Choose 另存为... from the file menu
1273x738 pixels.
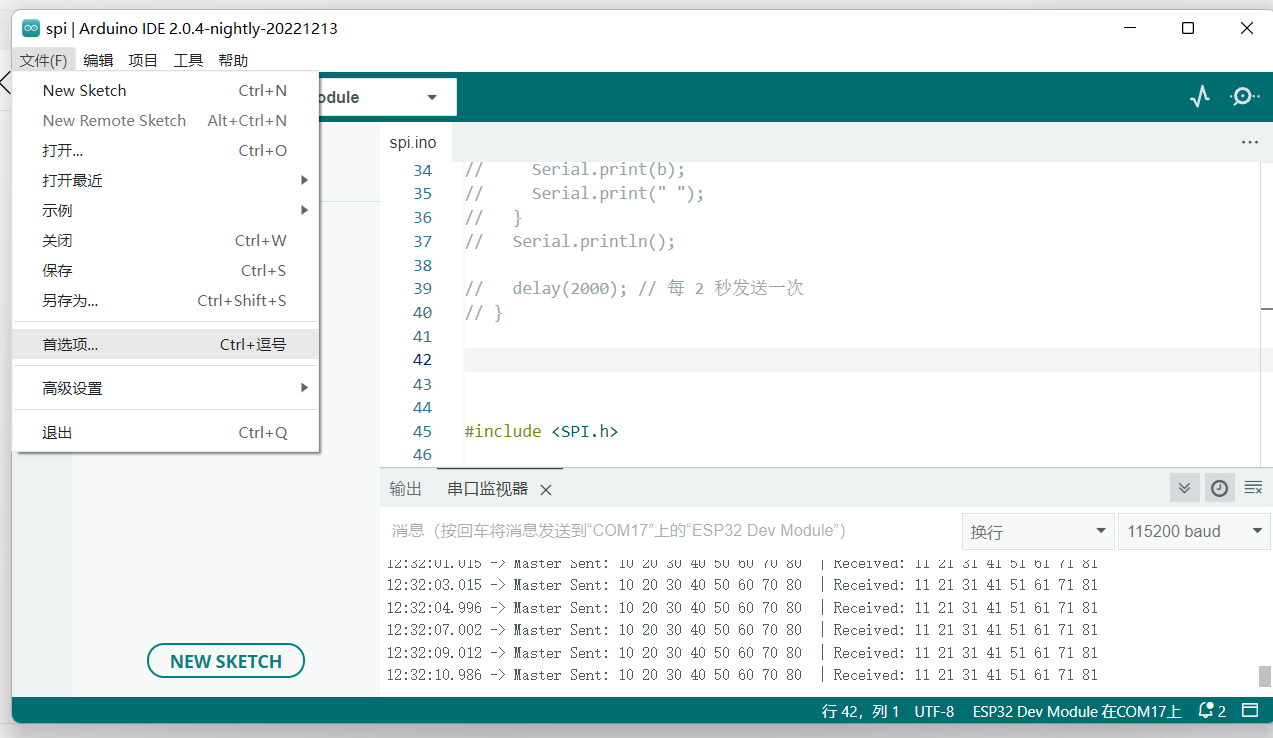pos(165,300)
